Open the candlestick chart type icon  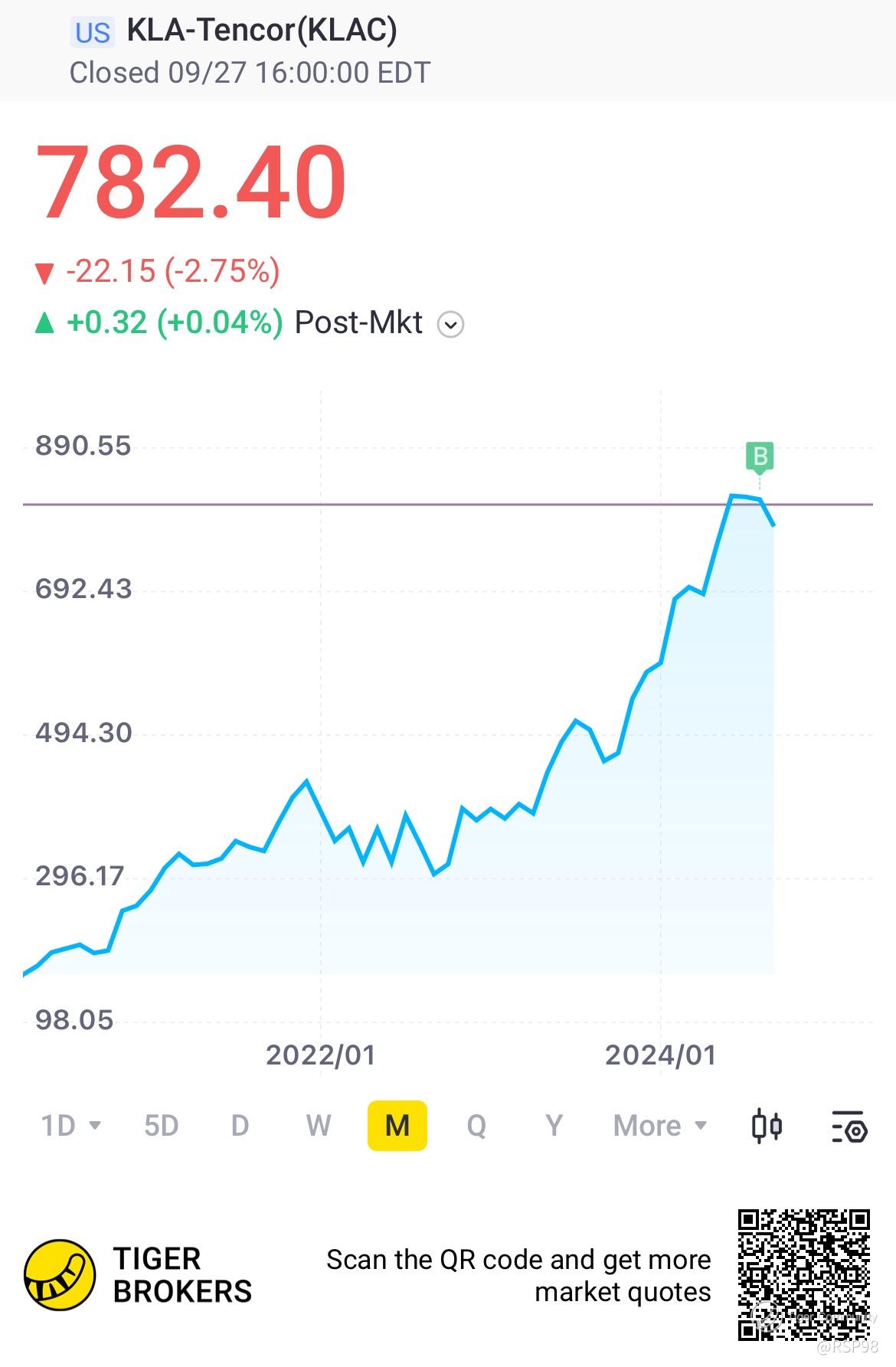[x=767, y=1126]
